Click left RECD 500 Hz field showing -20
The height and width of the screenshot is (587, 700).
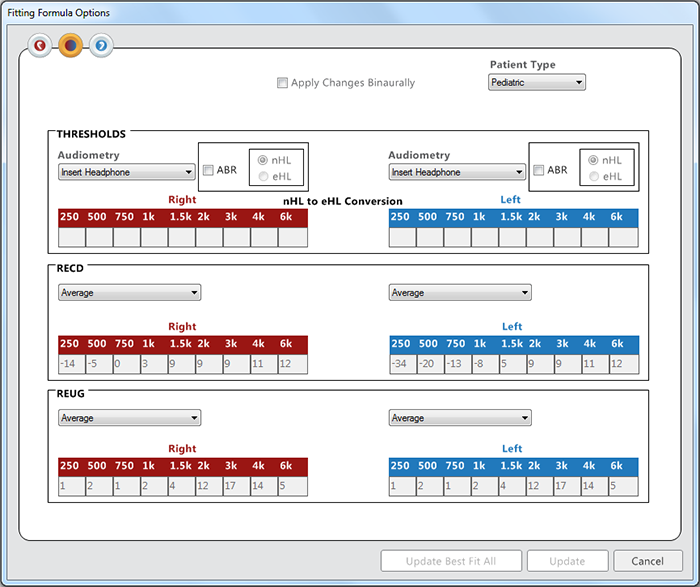click(x=431, y=364)
